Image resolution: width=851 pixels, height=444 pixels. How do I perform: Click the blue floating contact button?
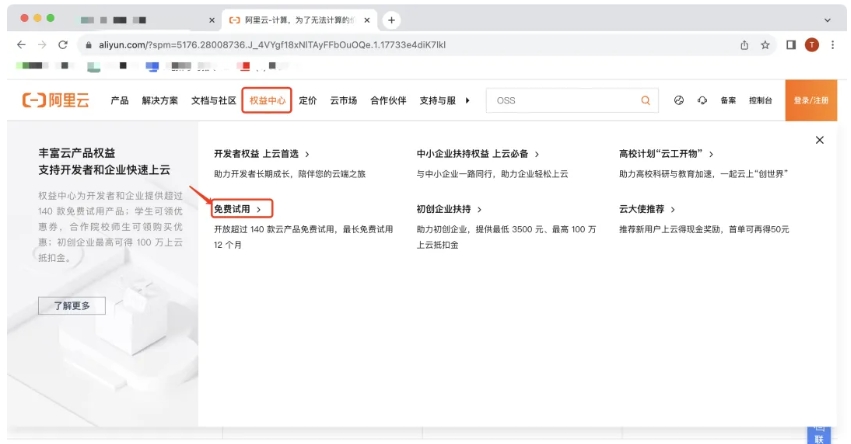tap(818, 435)
